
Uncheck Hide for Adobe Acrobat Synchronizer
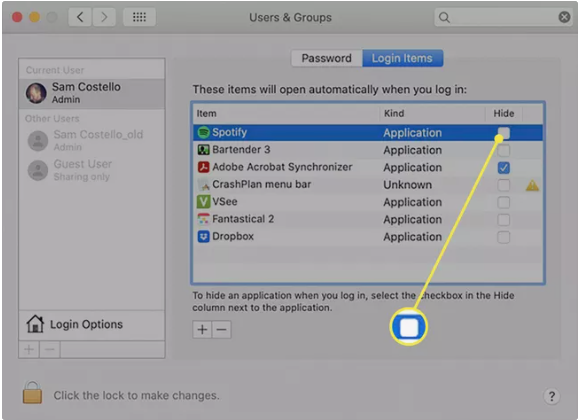click(504, 168)
